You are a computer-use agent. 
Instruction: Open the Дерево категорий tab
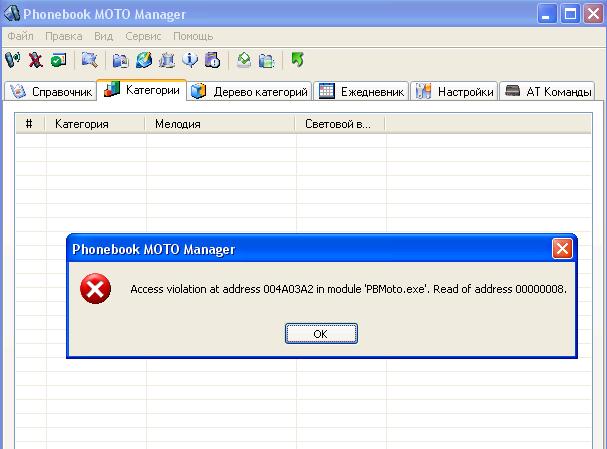(x=250, y=91)
